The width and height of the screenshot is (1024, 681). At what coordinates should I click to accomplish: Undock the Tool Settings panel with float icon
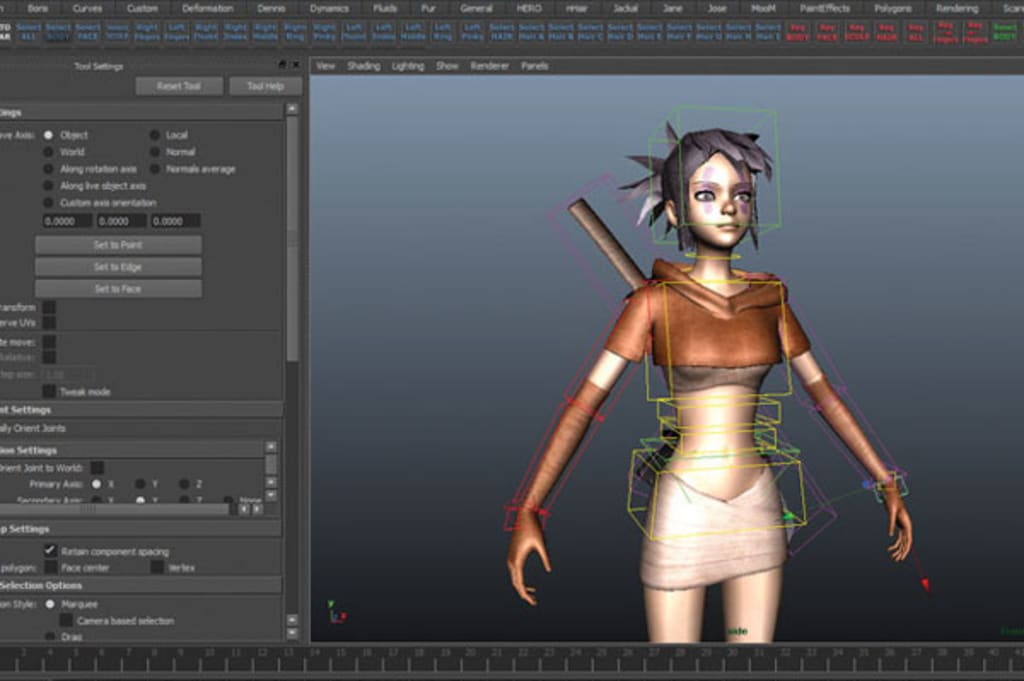pos(282,65)
